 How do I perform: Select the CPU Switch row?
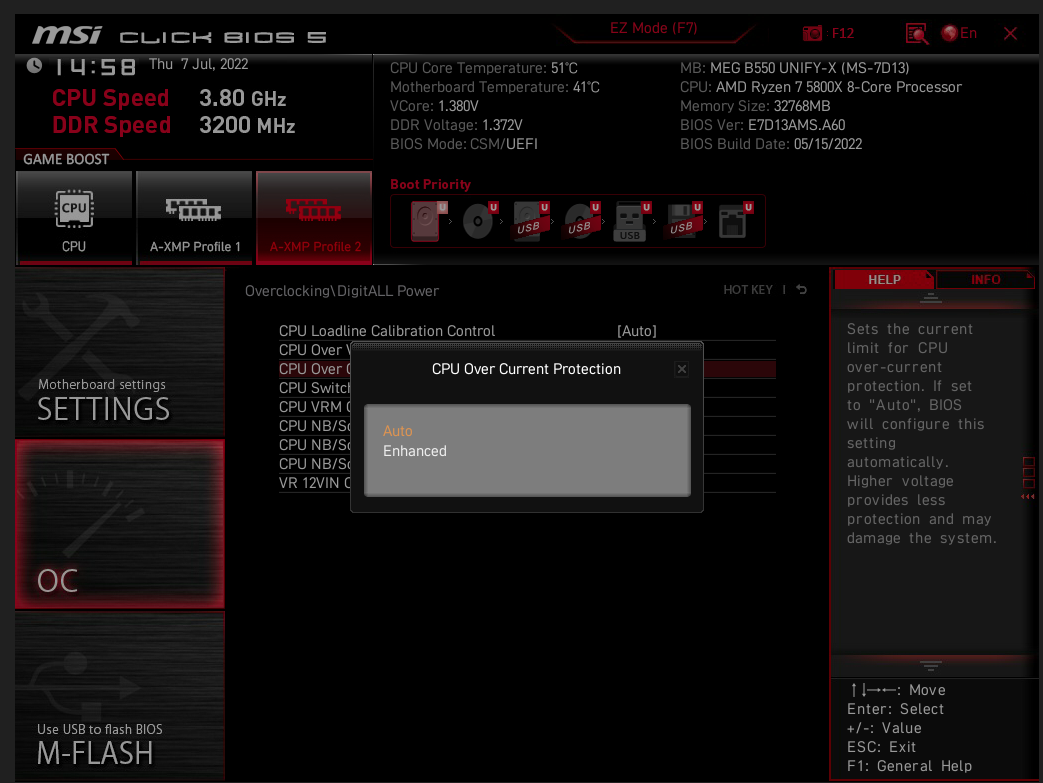point(314,388)
